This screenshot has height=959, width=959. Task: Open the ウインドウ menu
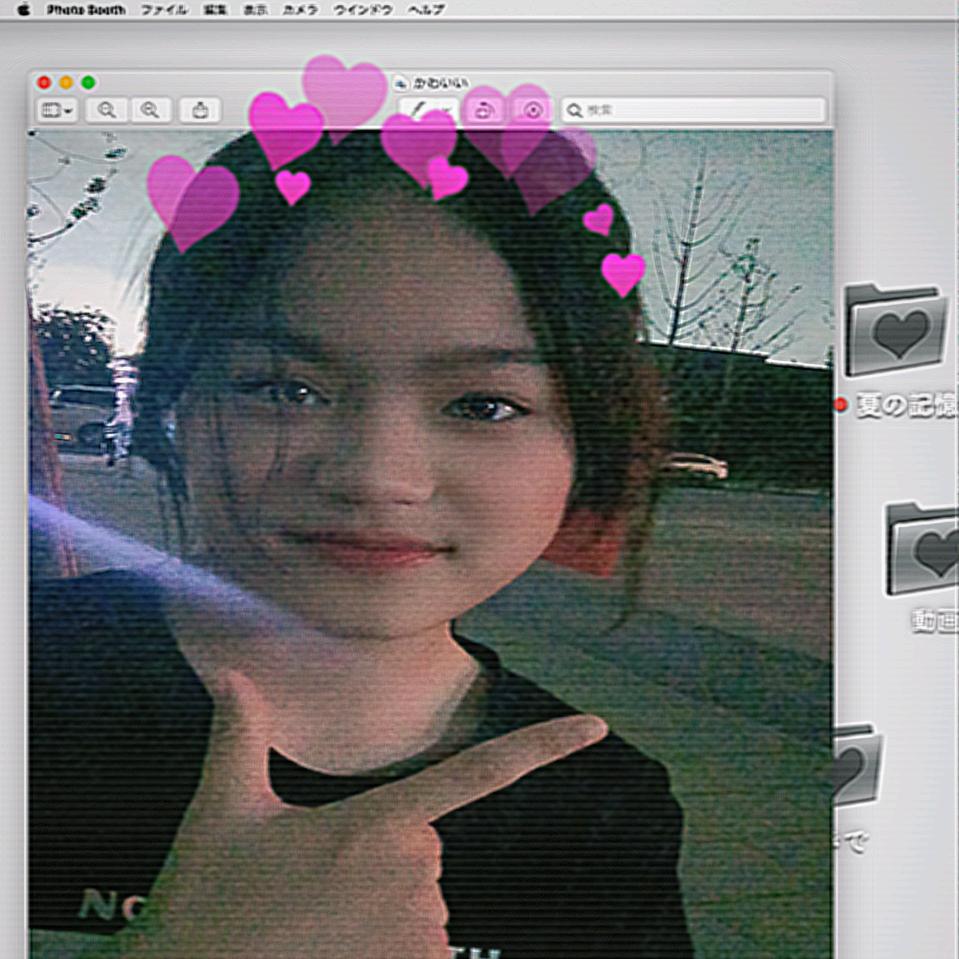[x=363, y=10]
